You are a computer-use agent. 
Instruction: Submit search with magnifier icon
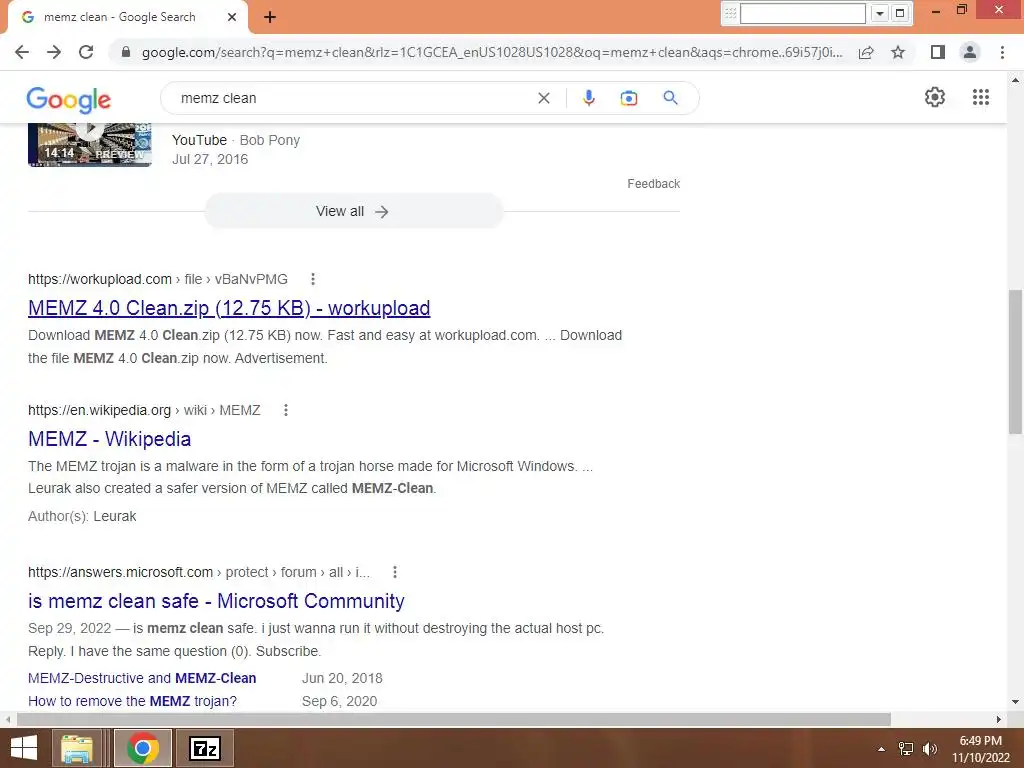[670, 98]
